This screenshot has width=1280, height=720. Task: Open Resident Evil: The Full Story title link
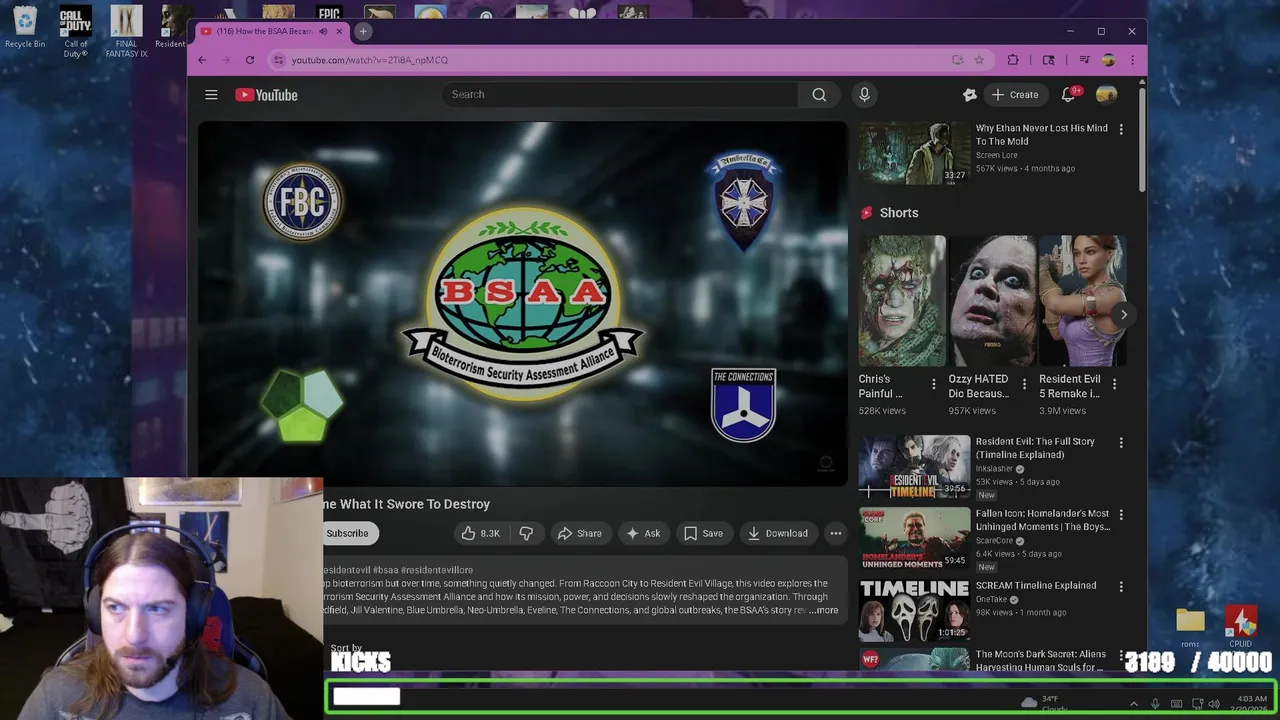(x=1035, y=448)
